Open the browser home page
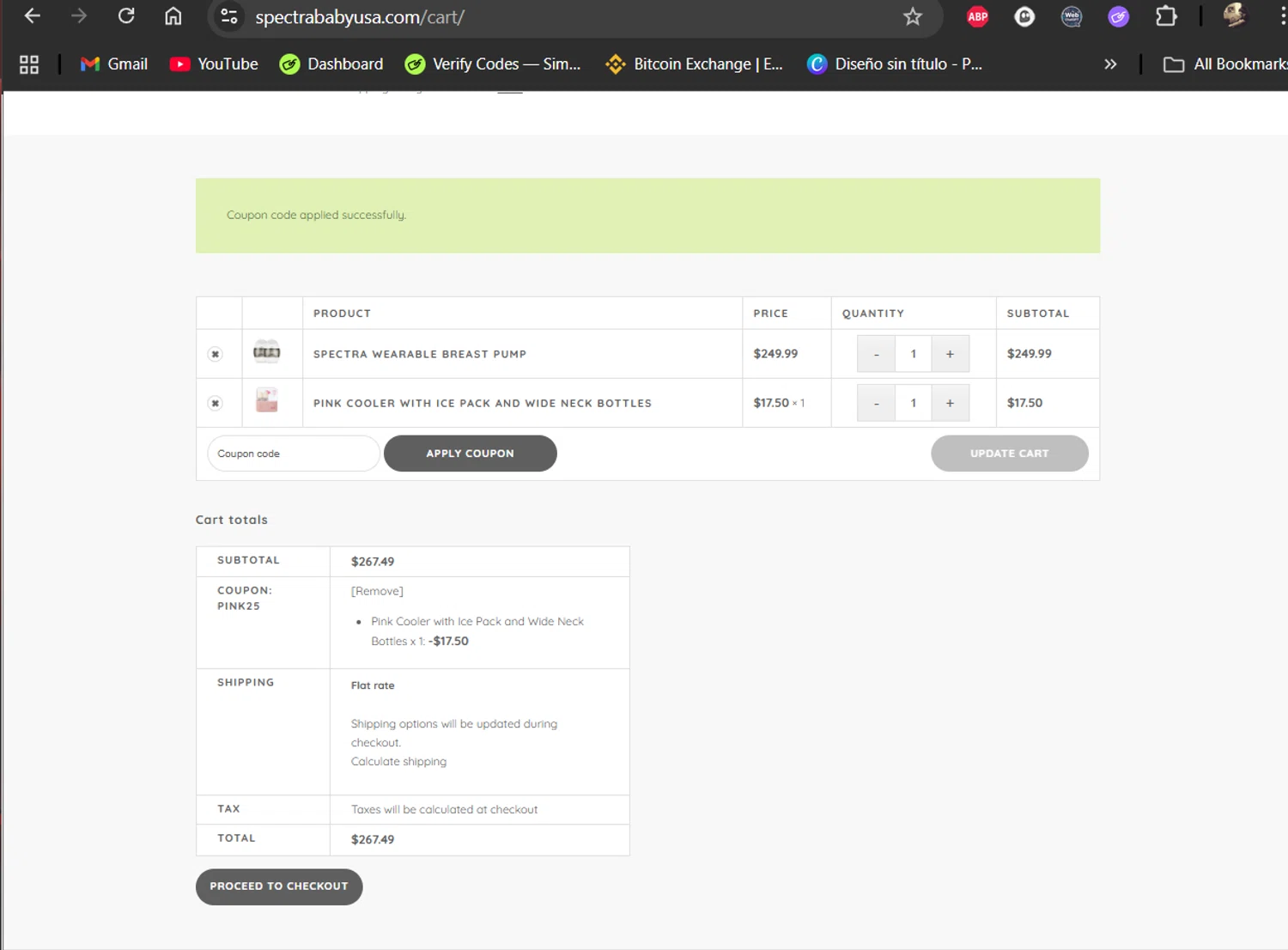This screenshot has height=950, width=1288. tap(173, 16)
